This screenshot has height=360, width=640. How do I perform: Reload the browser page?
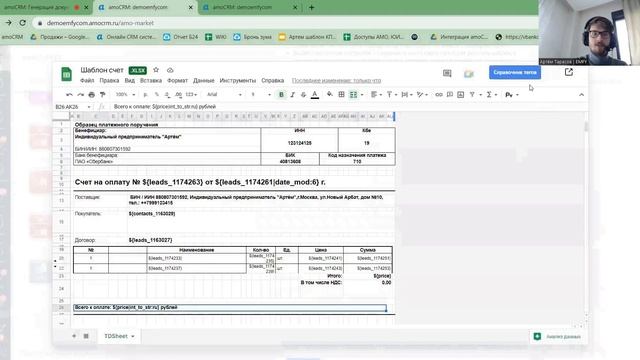[x=23, y=23]
